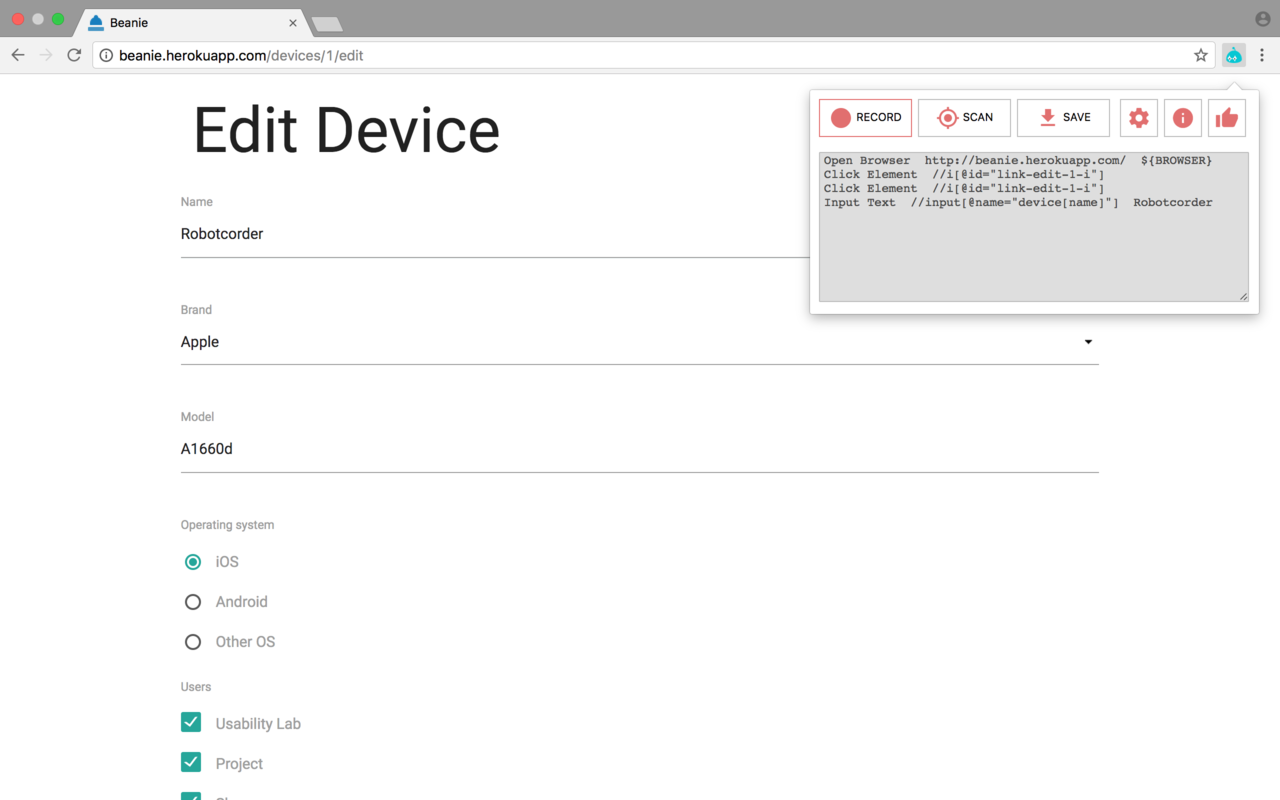This screenshot has height=800, width=1280.
Task: Edit the Model field containing A1660d
Action: (x=640, y=449)
